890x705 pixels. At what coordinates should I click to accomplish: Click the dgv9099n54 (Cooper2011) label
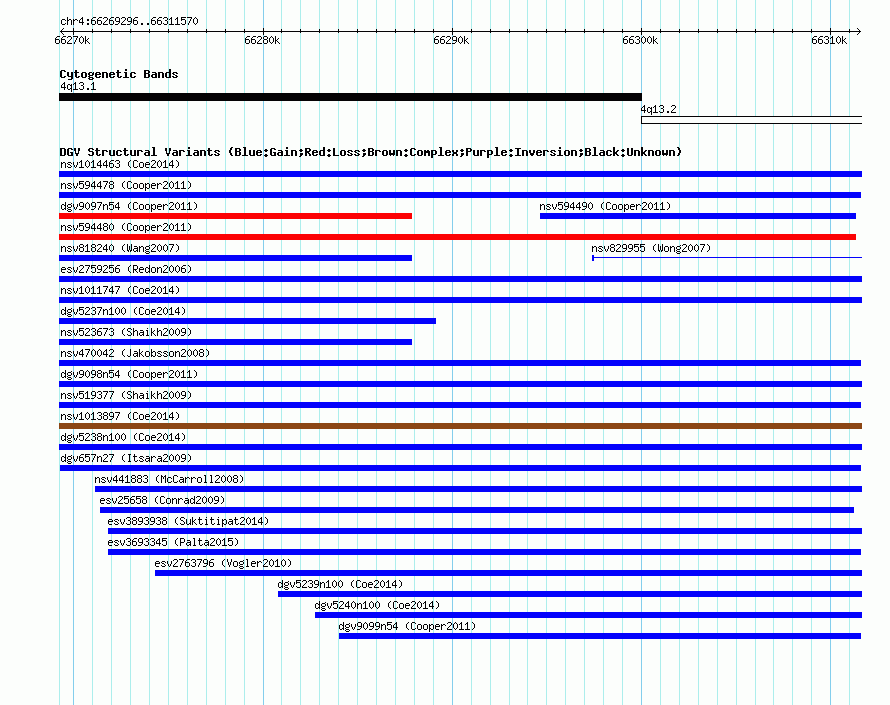[x=407, y=626]
